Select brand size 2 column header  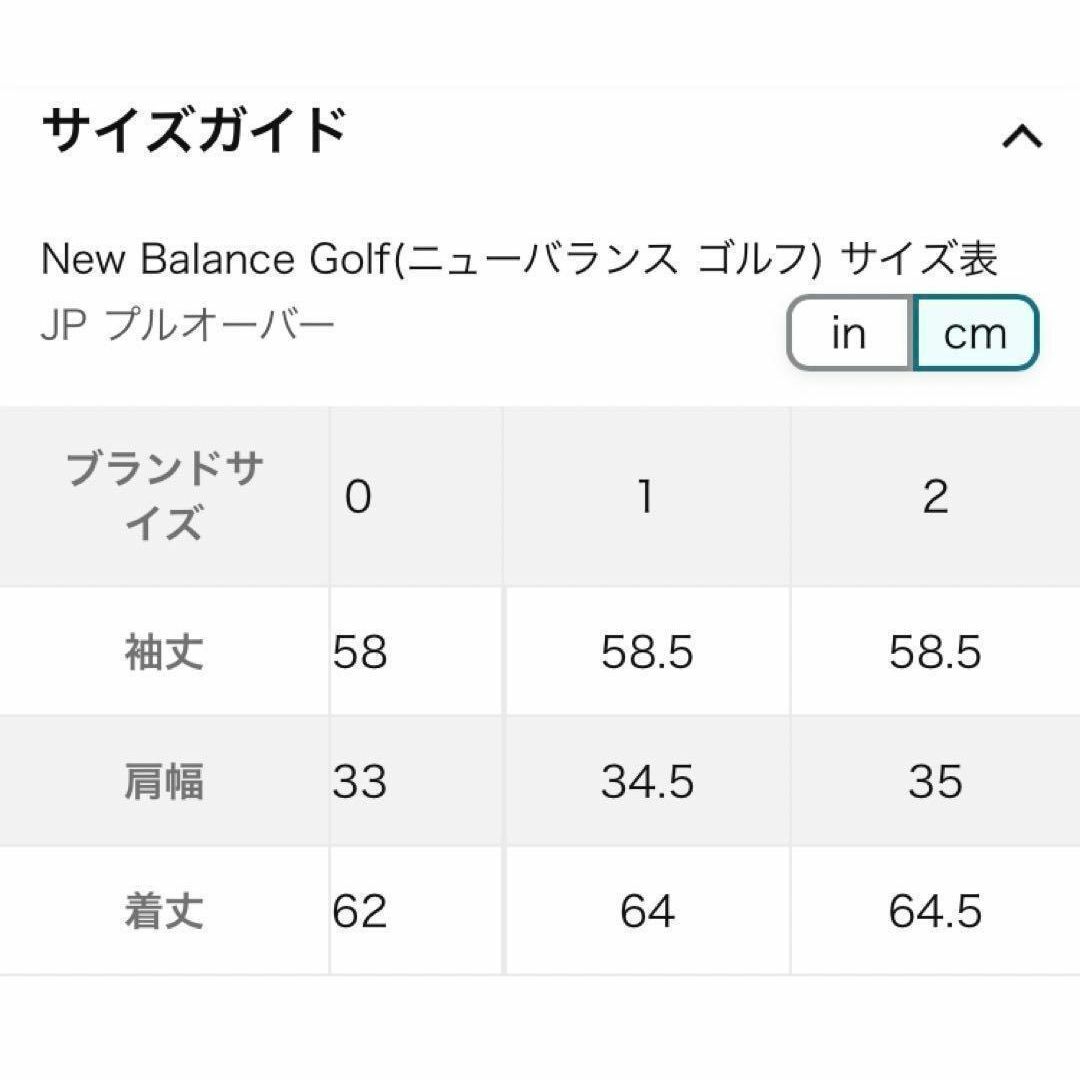935,497
